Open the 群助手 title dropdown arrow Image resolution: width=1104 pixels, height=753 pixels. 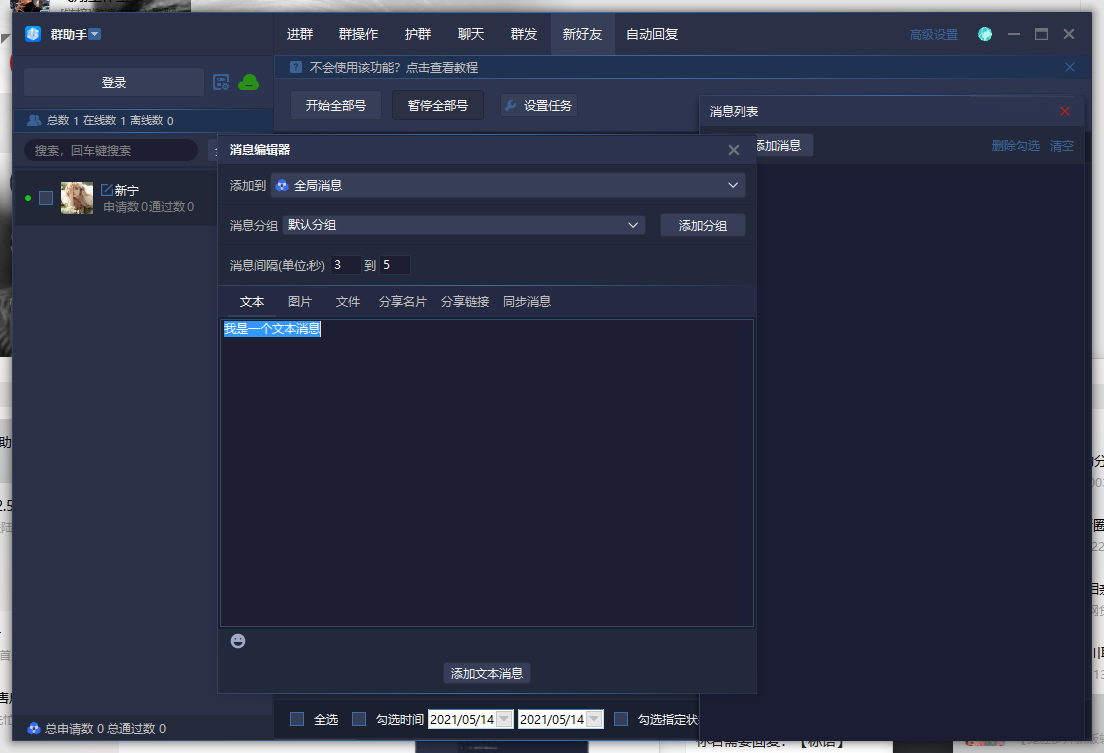pos(95,34)
